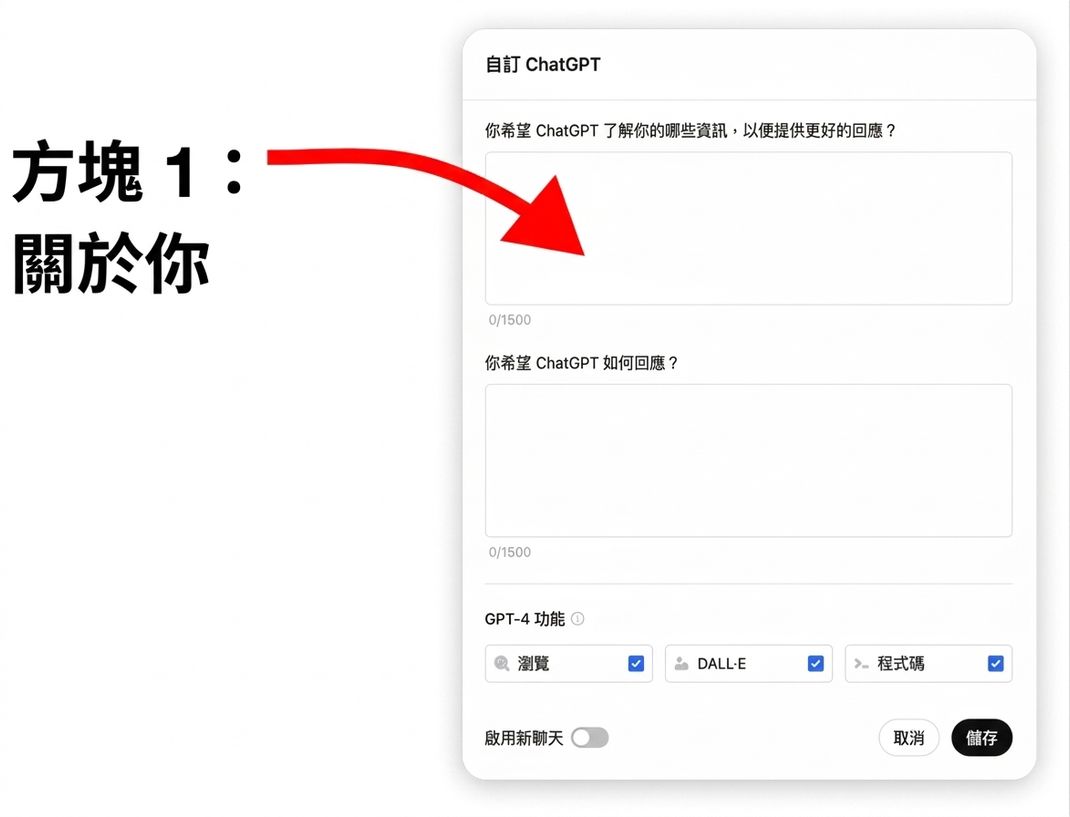Click the GPT-4 功能 info icon
This screenshot has width=1070, height=817.
click(577, 618)
